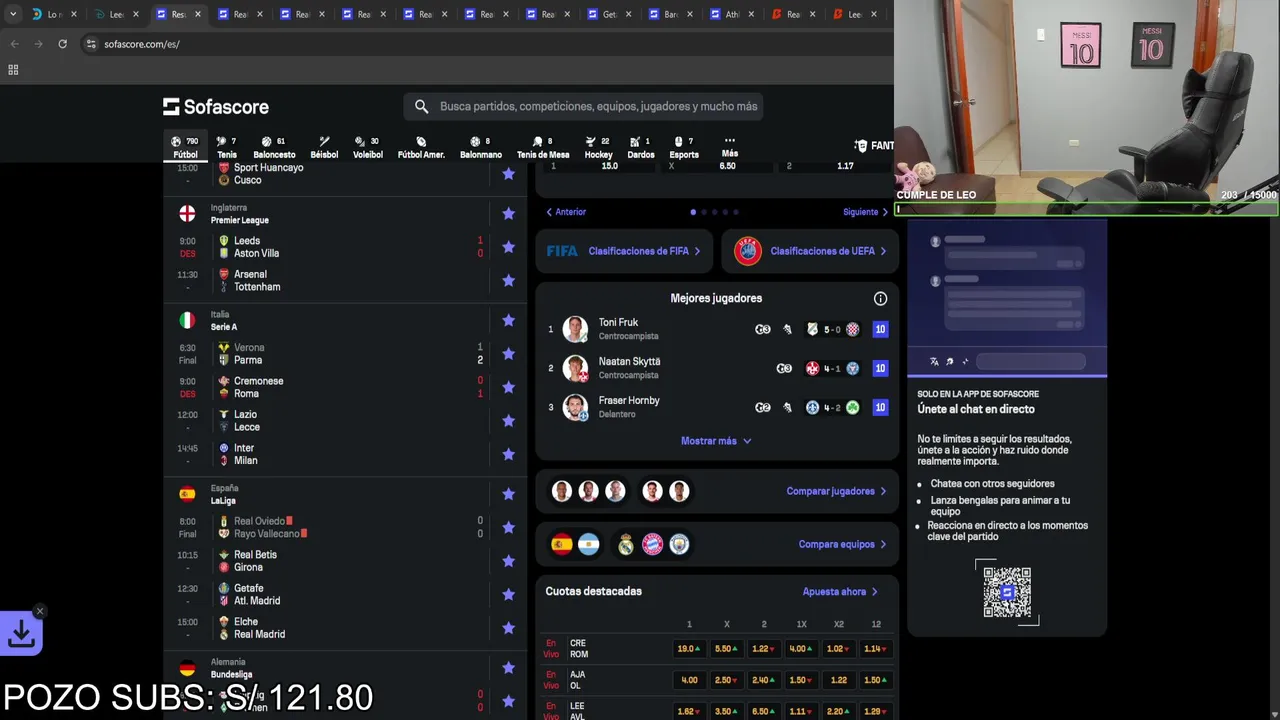
Task: Open Toni Fruk player row
Action: point(716,329)
